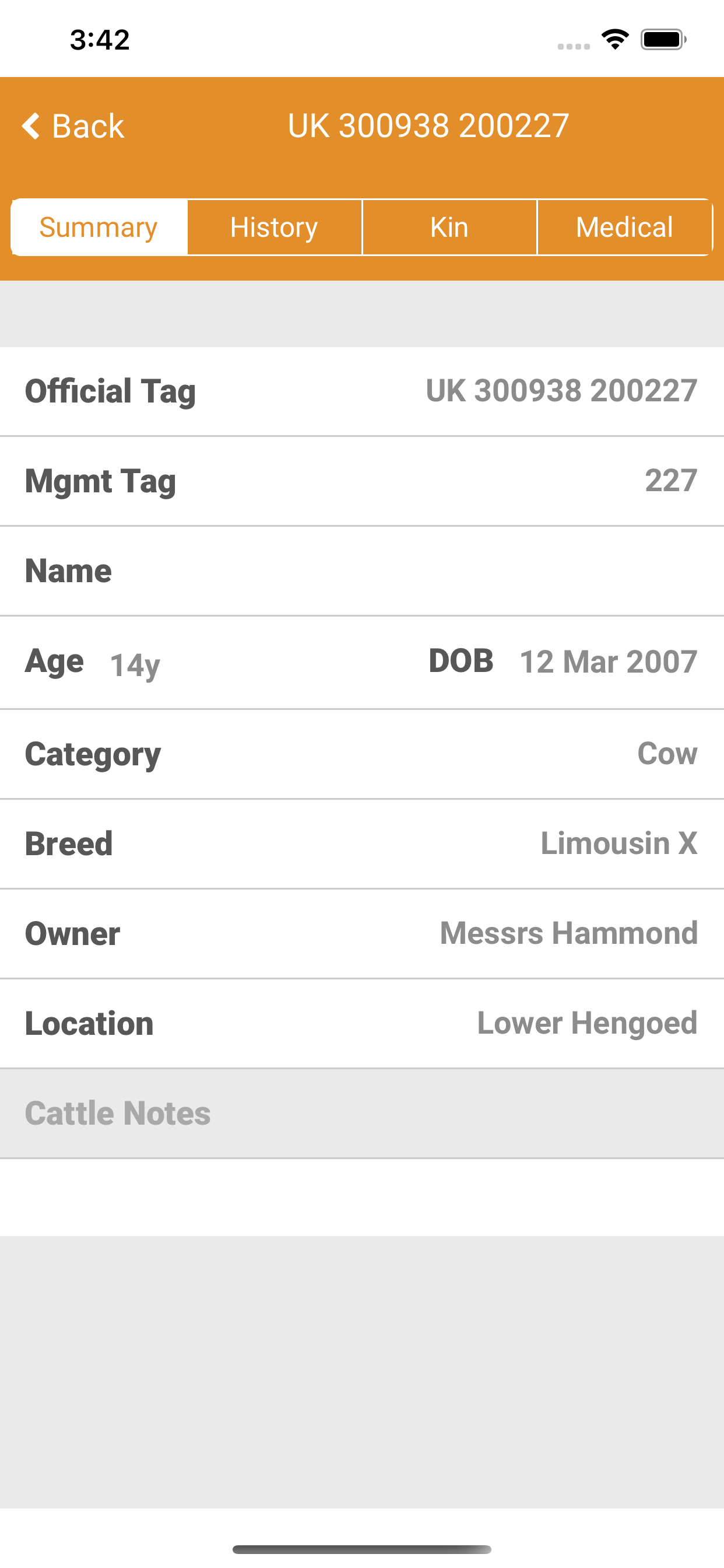
Task: Tap the battery indicator icon
Action: [663, 40]
